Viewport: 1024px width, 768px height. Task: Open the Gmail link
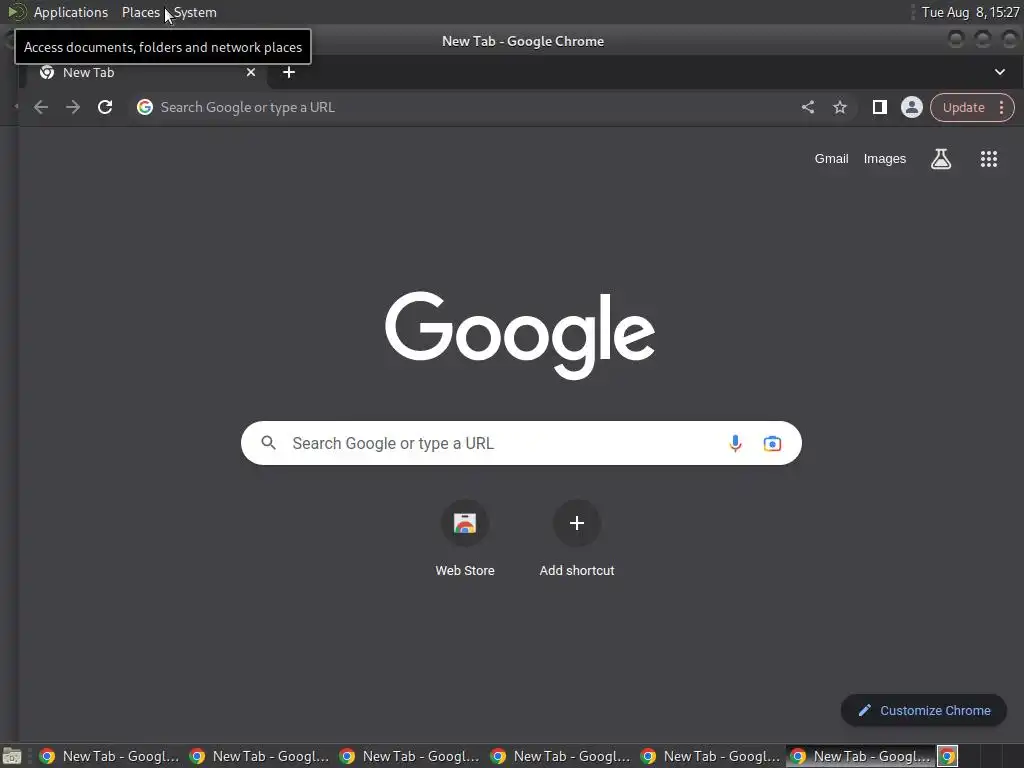(x=831, y=159)
